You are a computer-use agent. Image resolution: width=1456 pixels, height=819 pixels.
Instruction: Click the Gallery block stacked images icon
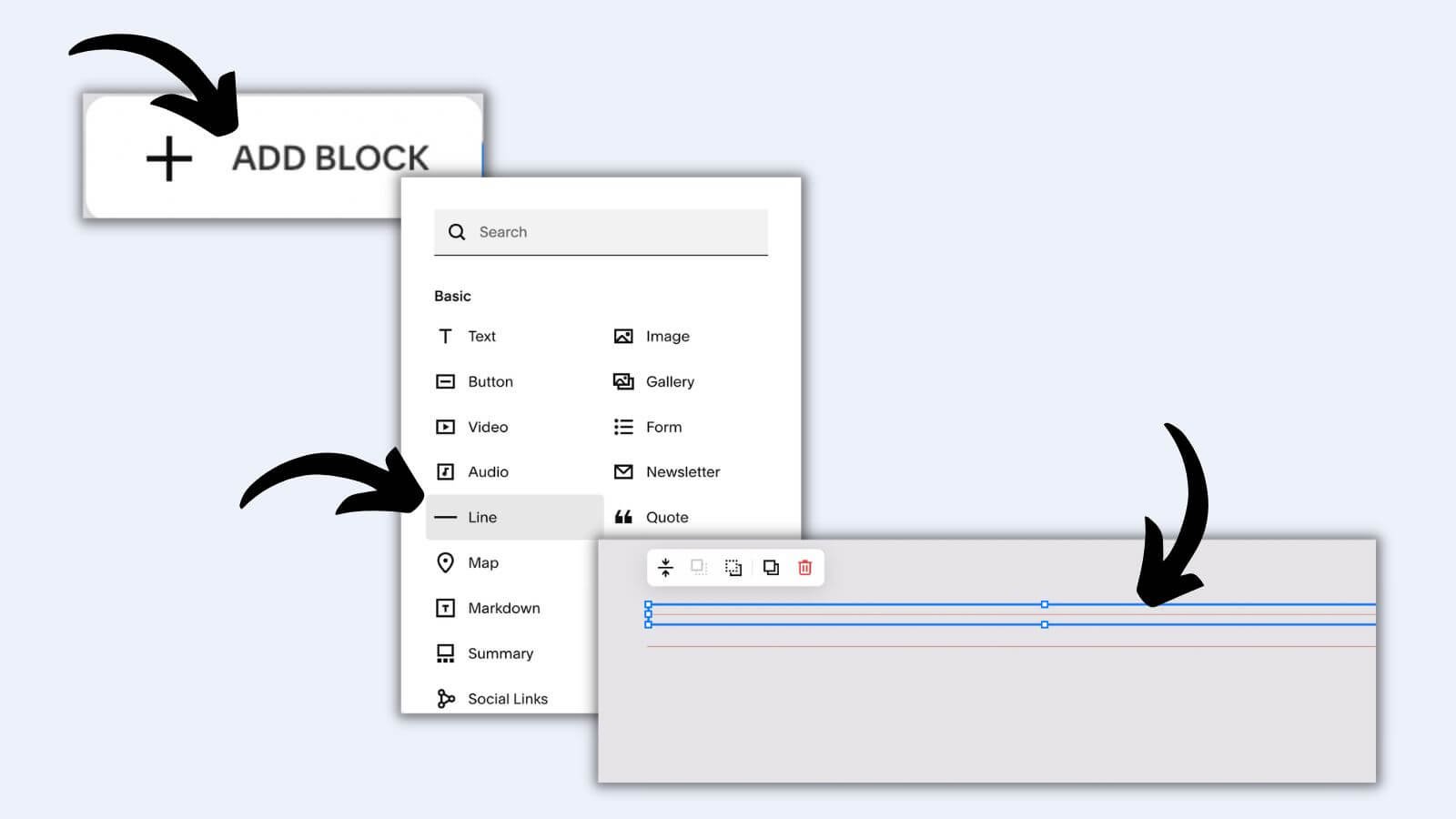click(623, 381)
